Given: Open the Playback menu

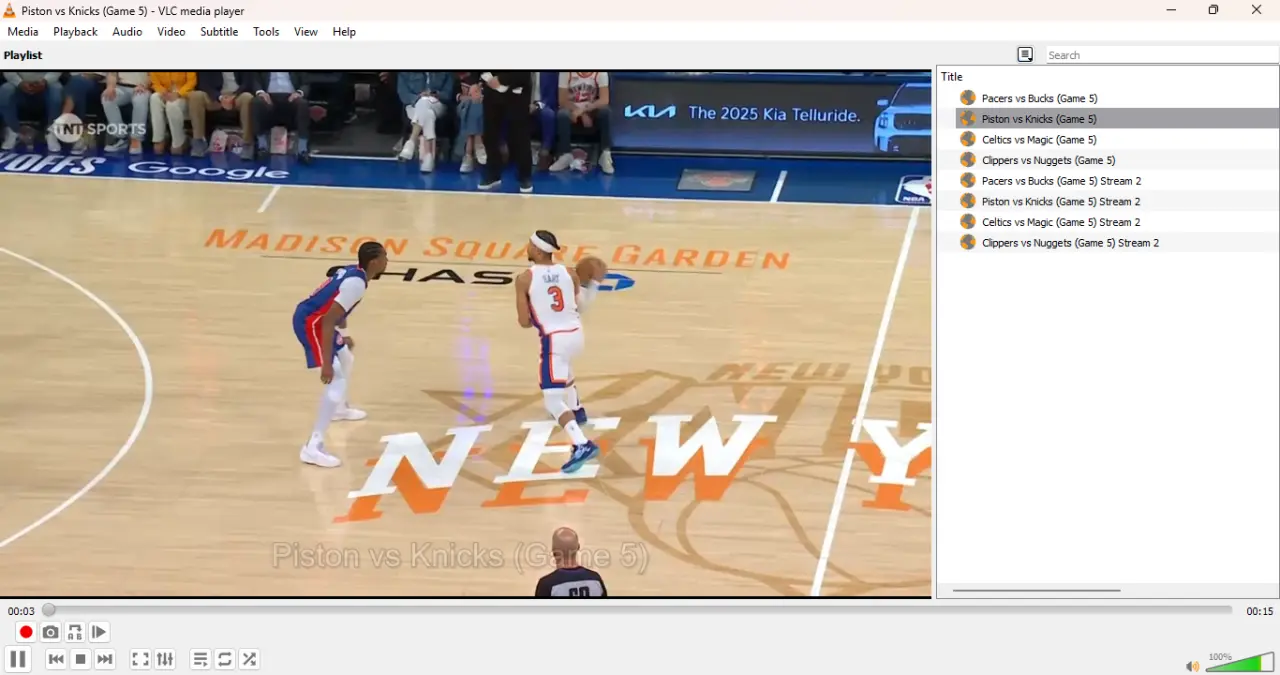Looking at the screenshot, I should [x=75, y=32].
